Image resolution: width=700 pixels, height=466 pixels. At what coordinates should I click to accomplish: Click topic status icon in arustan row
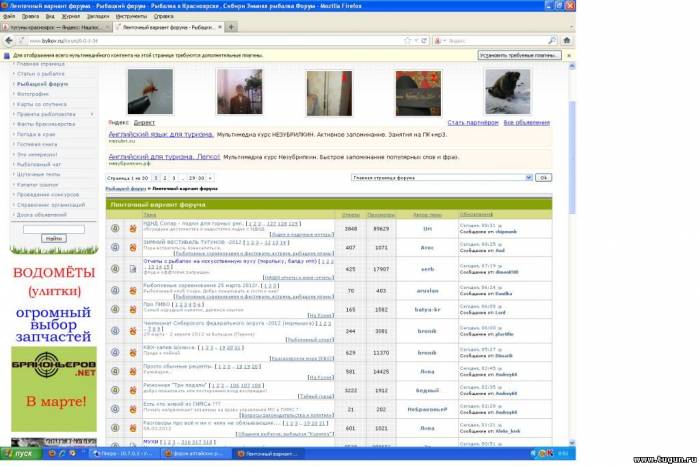pos(115,291)
